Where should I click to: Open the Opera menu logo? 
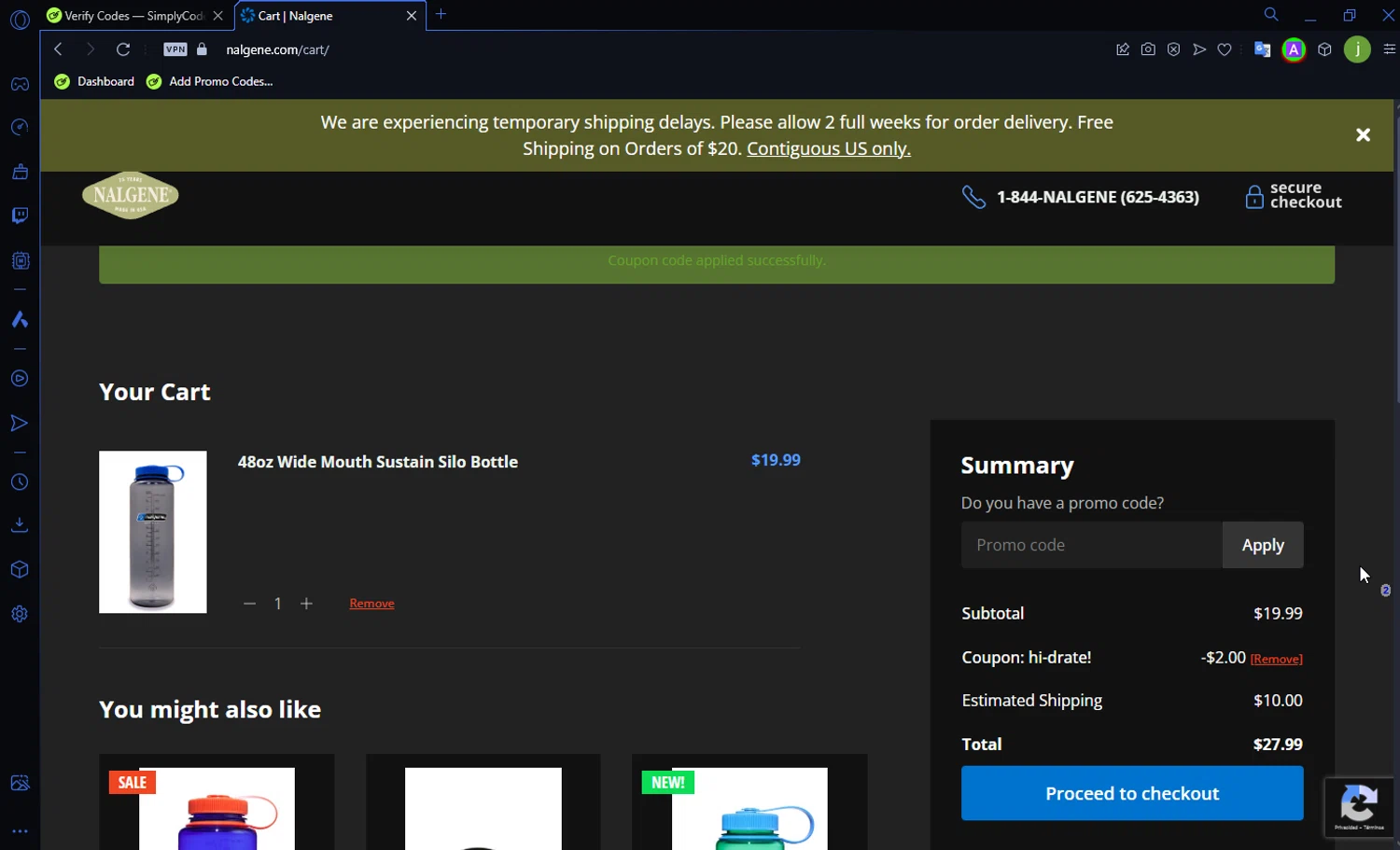[x=20, y=20]
